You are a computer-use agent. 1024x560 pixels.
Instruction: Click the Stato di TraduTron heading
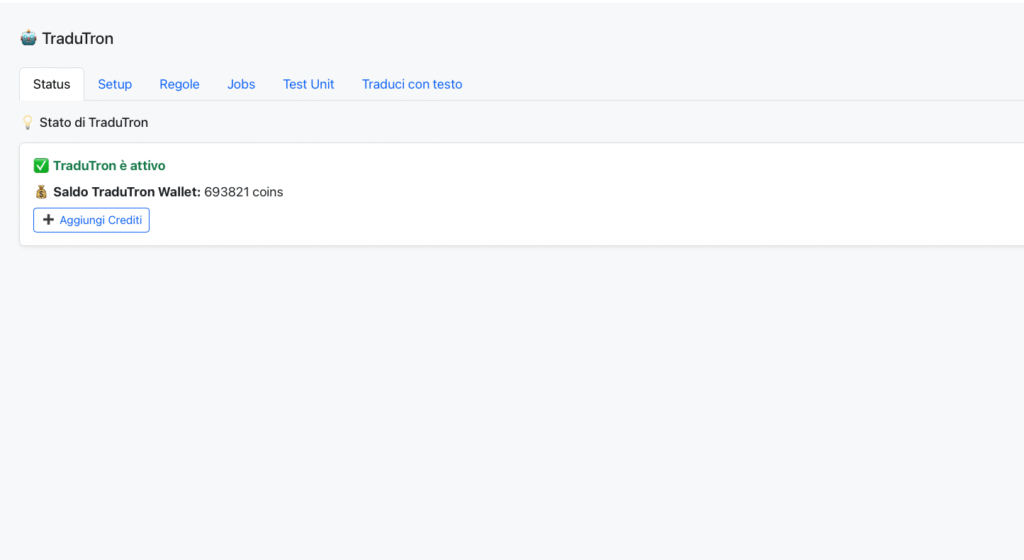coord(93,122)
